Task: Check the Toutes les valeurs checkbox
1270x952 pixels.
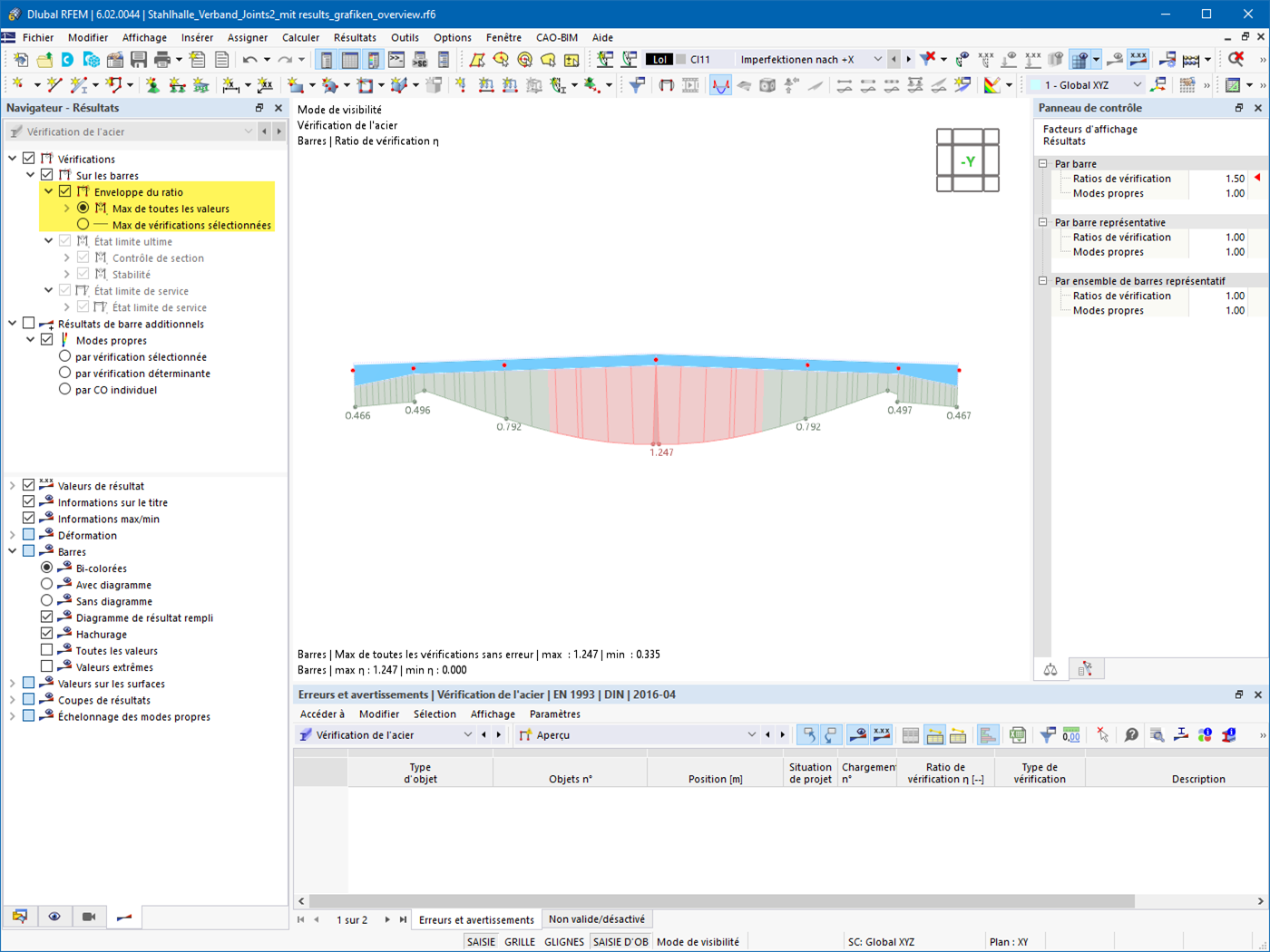Action: pyautogui.click(x=47, y=650)
